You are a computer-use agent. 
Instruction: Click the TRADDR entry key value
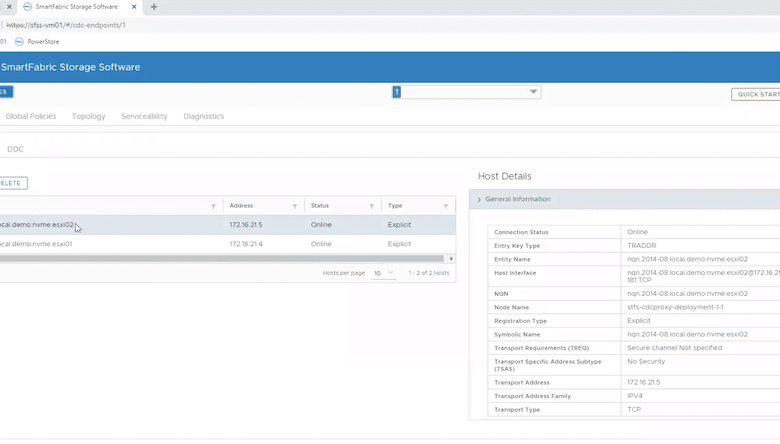641,246
